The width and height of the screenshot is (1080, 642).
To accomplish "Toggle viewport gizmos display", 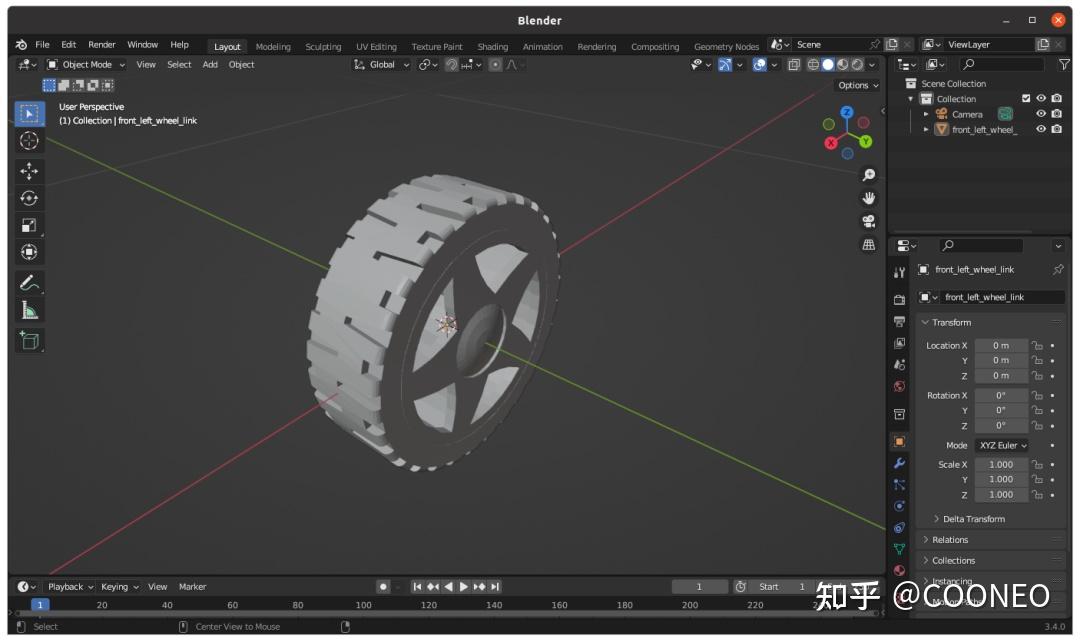I will click(725, 64).
